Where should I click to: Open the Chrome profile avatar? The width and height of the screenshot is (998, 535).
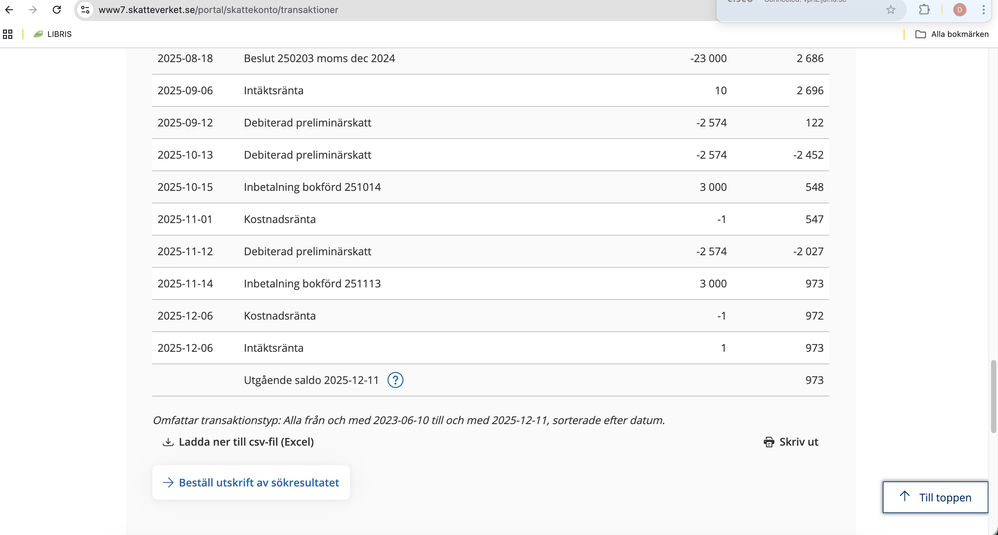[x=959, y=10]
